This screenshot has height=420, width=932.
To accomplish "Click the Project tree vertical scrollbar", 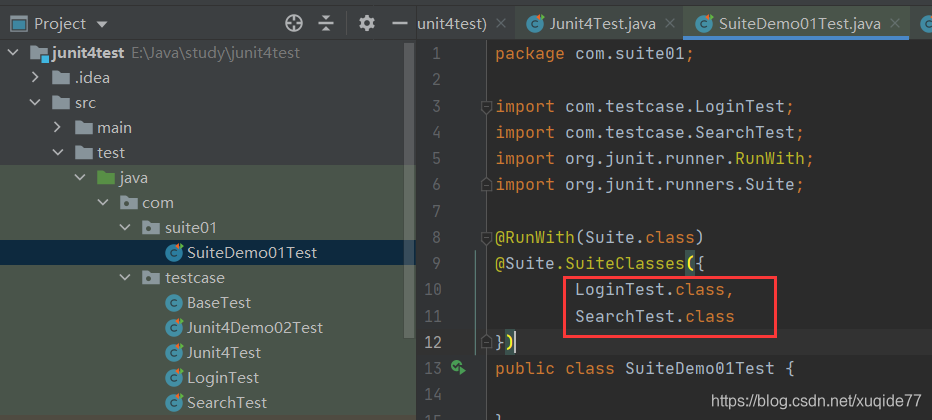I will [410, 190].
